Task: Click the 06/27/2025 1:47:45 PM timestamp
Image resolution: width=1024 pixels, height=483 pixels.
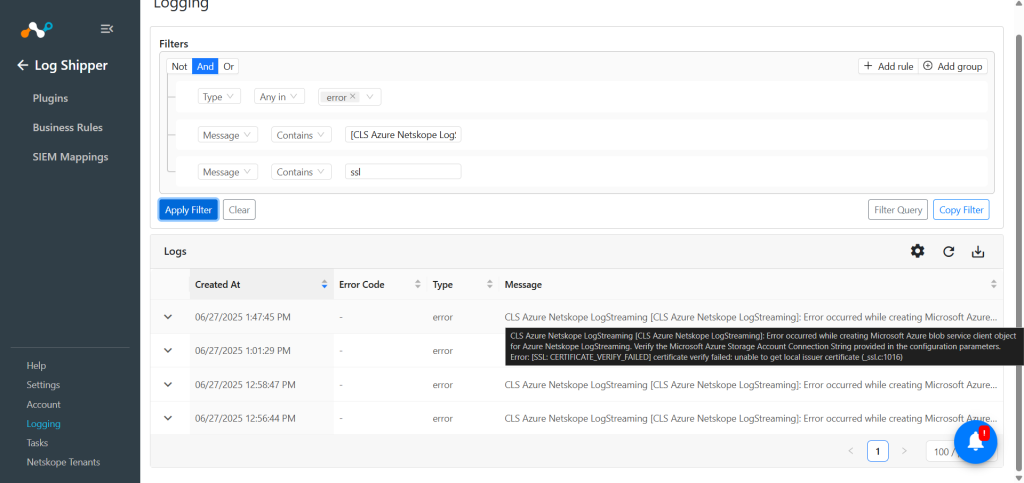Action: pyautogui.click(x=243, y=317)
